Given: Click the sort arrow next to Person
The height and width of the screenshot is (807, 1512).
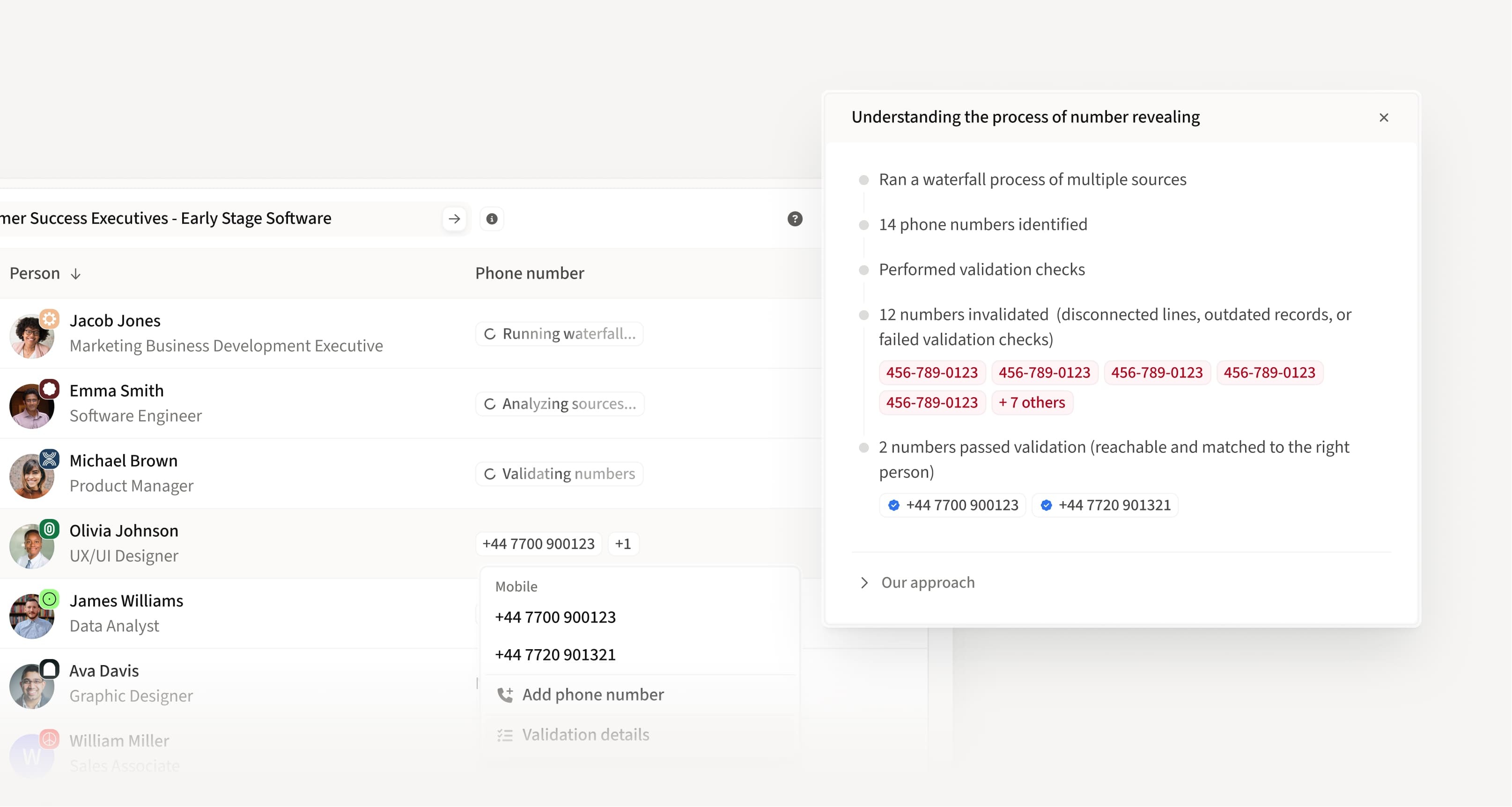Looking at the screenshot, I should 76,274.
